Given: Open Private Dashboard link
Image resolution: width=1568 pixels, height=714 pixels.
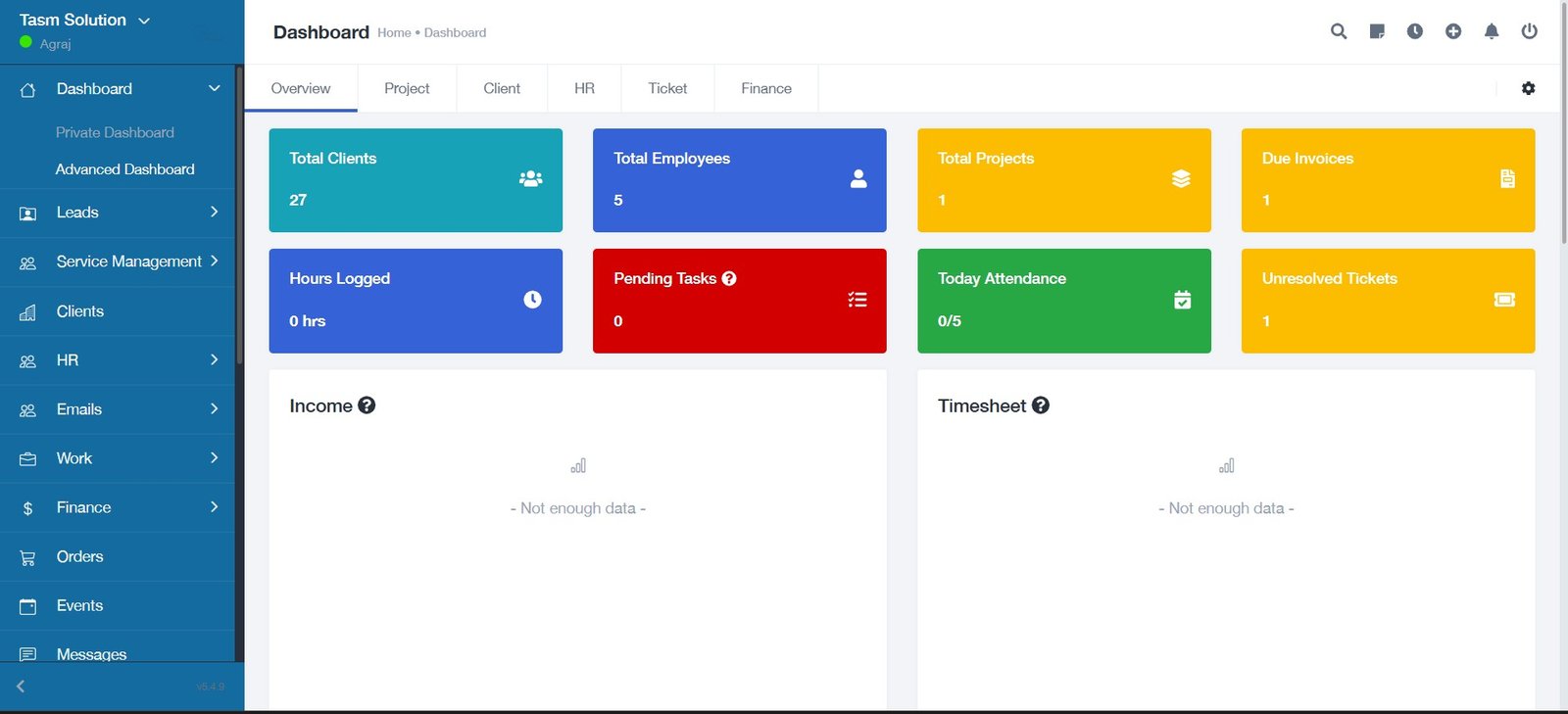Looking at the screenshot, I should [x=115, y=132].
